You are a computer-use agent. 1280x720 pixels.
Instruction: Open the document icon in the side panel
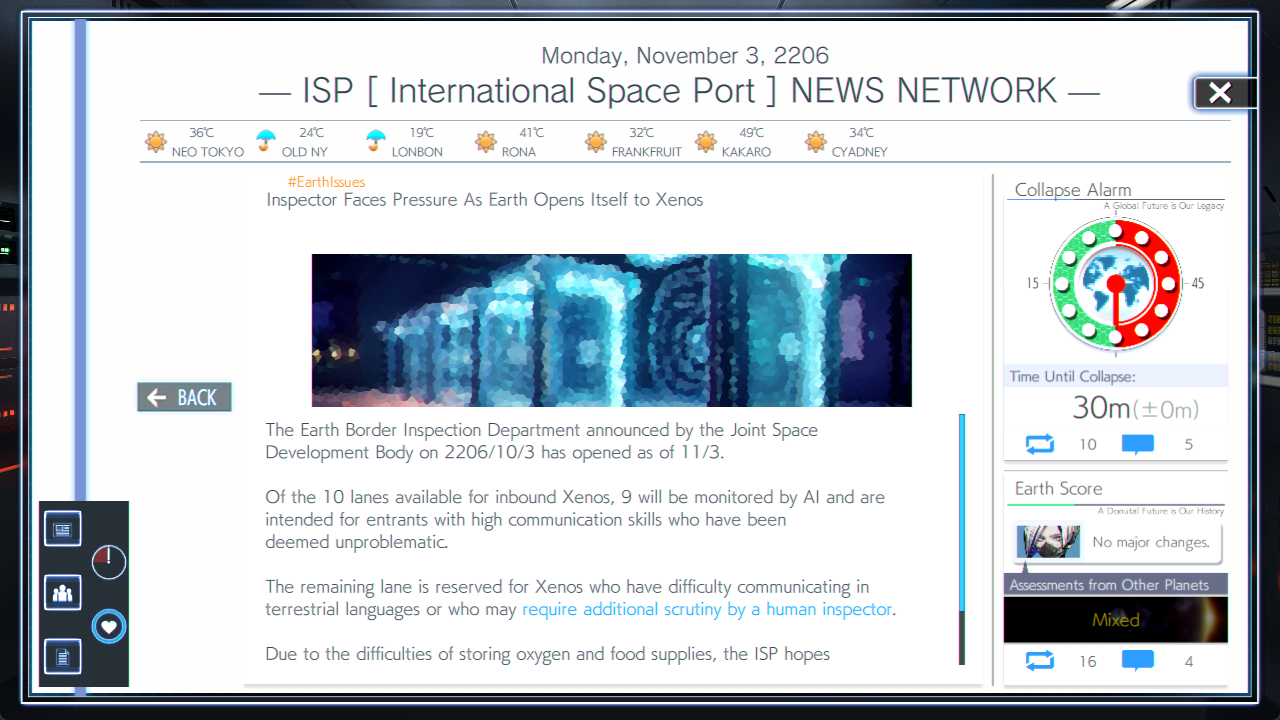pos(62,657)
